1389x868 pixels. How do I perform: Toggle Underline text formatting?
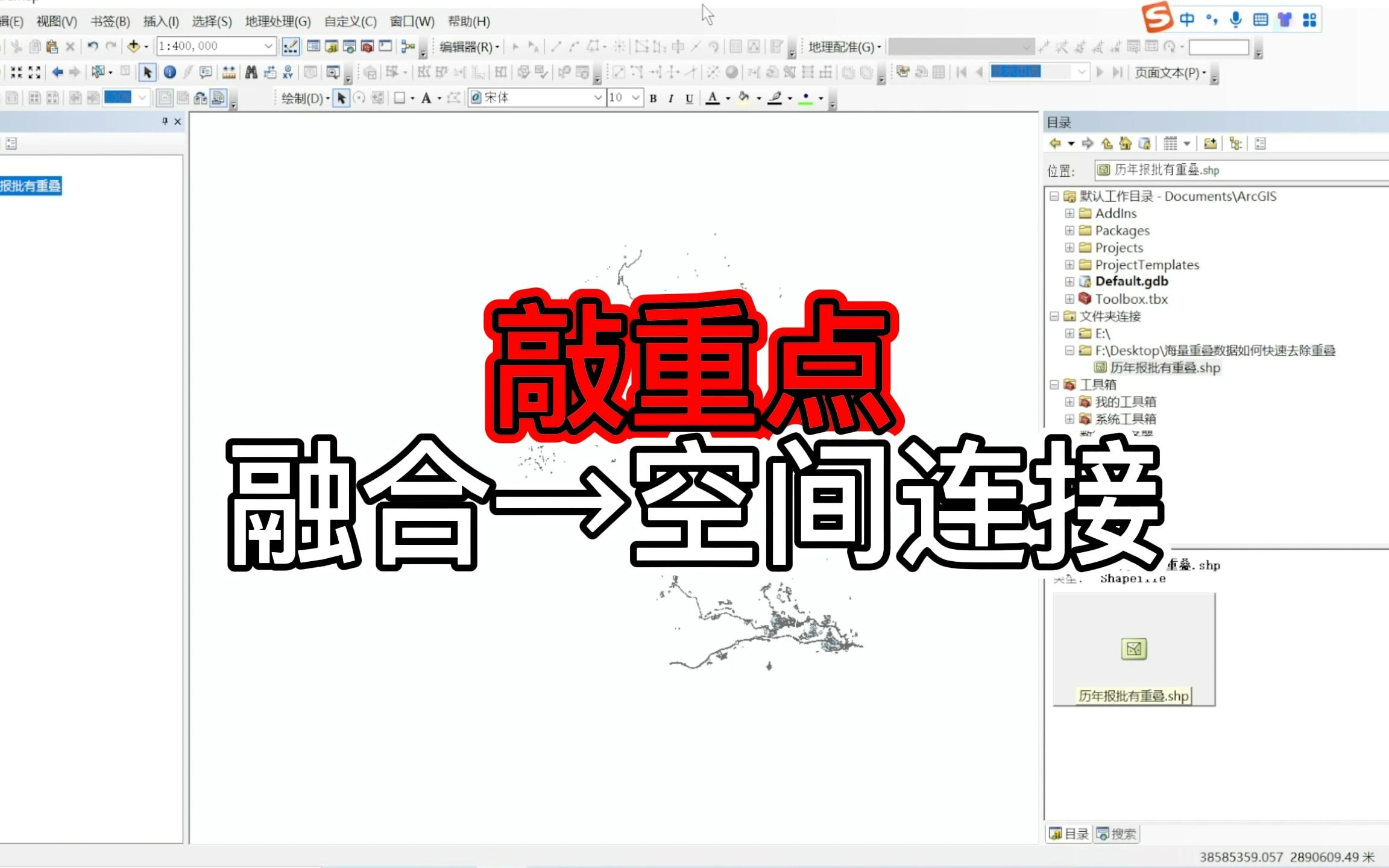[x=689, y=98]
